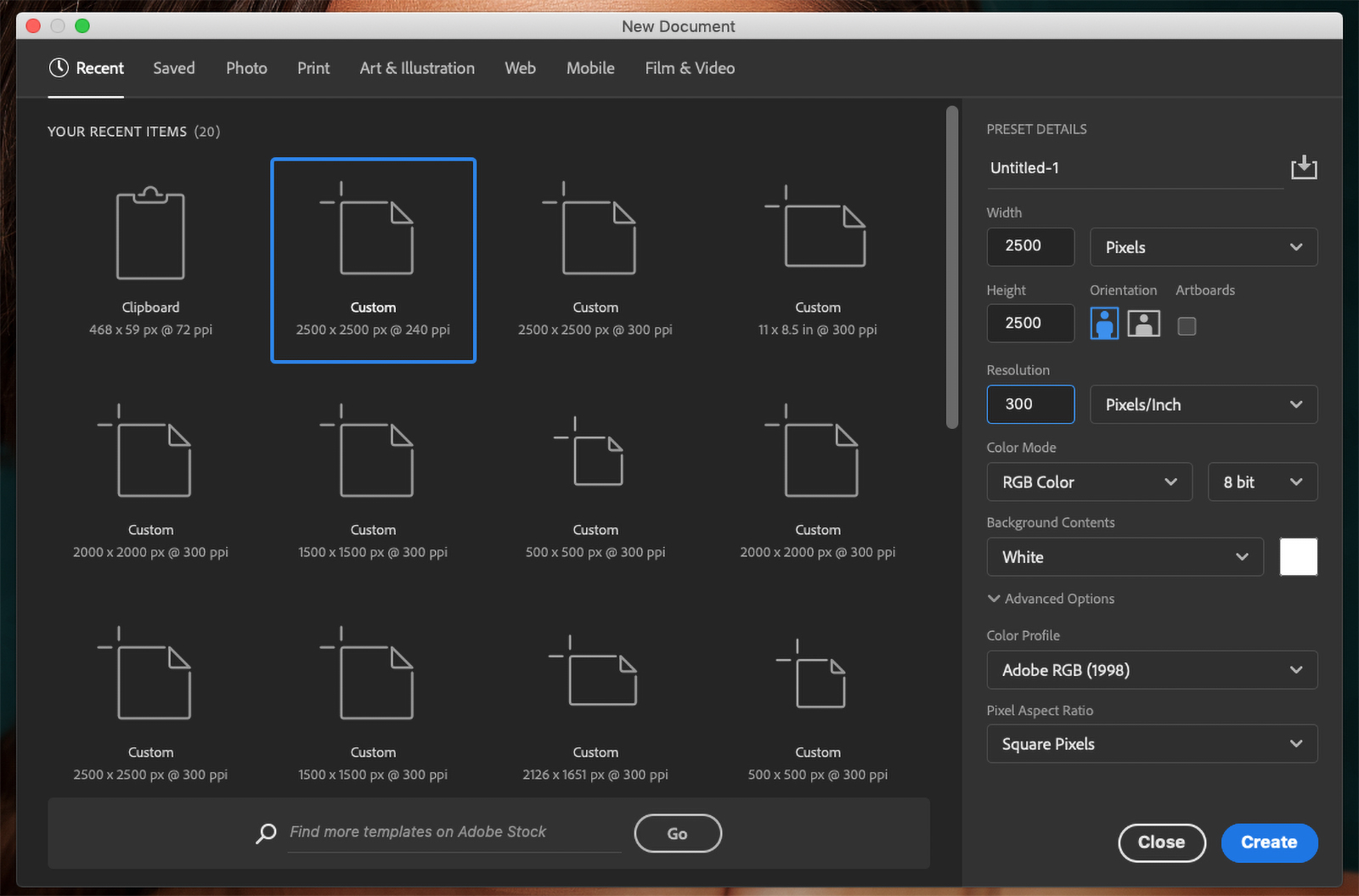Switch to the Mobile tab
Screen dimensions: 1359x896
[x=590, y=68]
